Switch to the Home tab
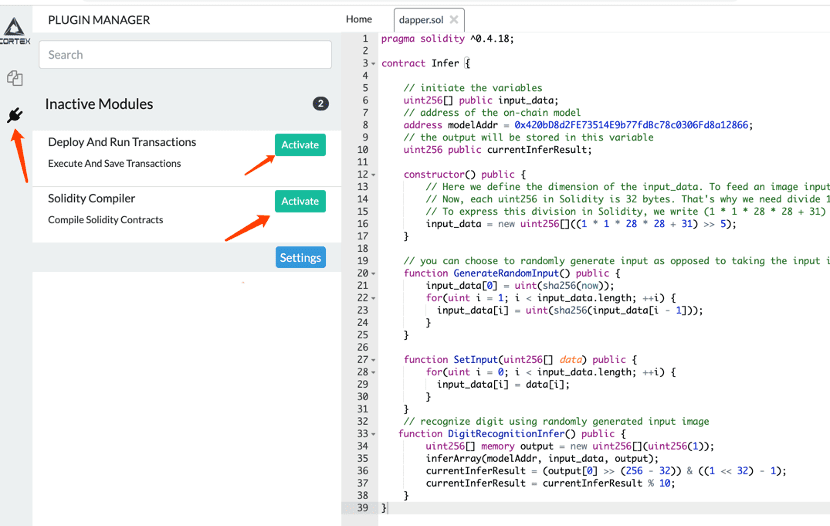The image size is (830, 526). coord(358,19)
